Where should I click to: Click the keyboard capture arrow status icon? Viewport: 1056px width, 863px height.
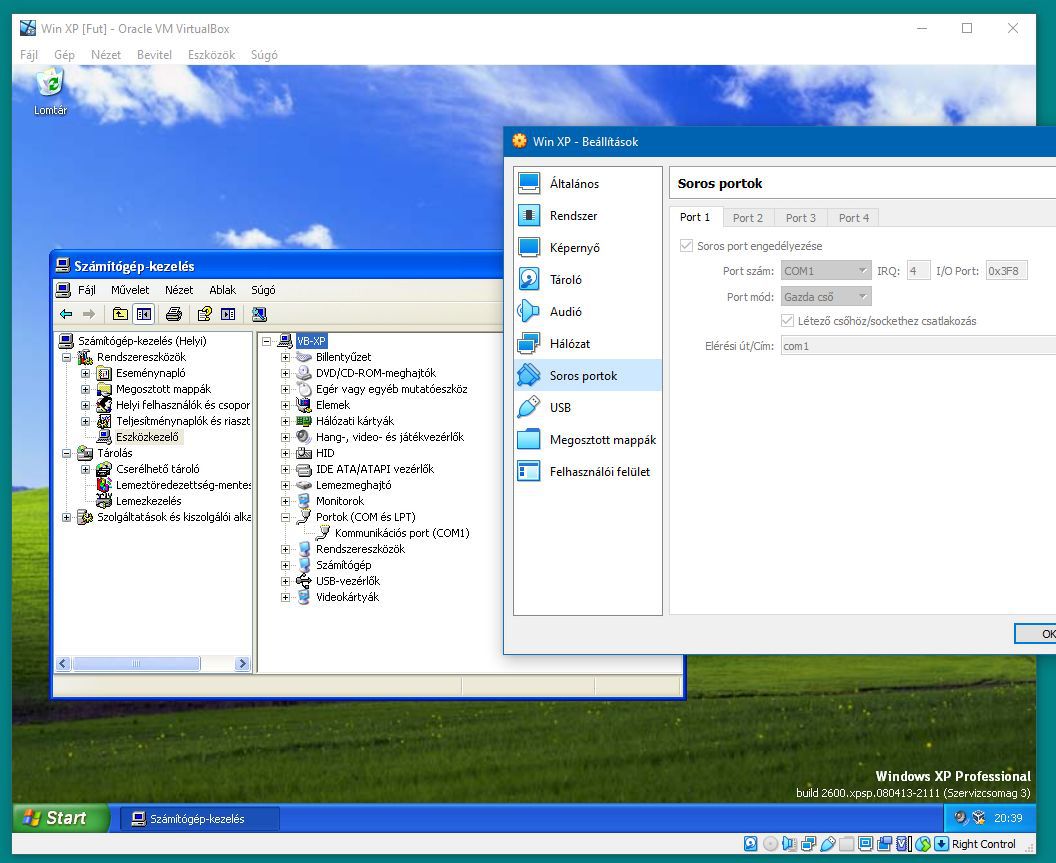pyautogui.click(x=942, y=843)
